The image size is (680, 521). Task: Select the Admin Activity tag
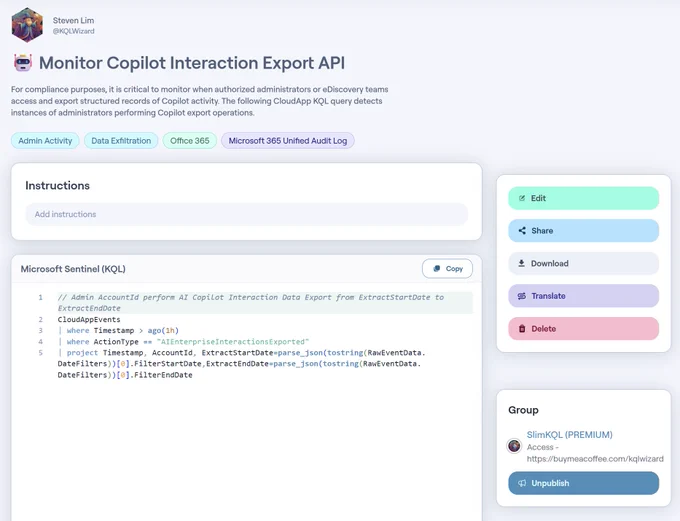pyautogui.click(x=45, y=141)
